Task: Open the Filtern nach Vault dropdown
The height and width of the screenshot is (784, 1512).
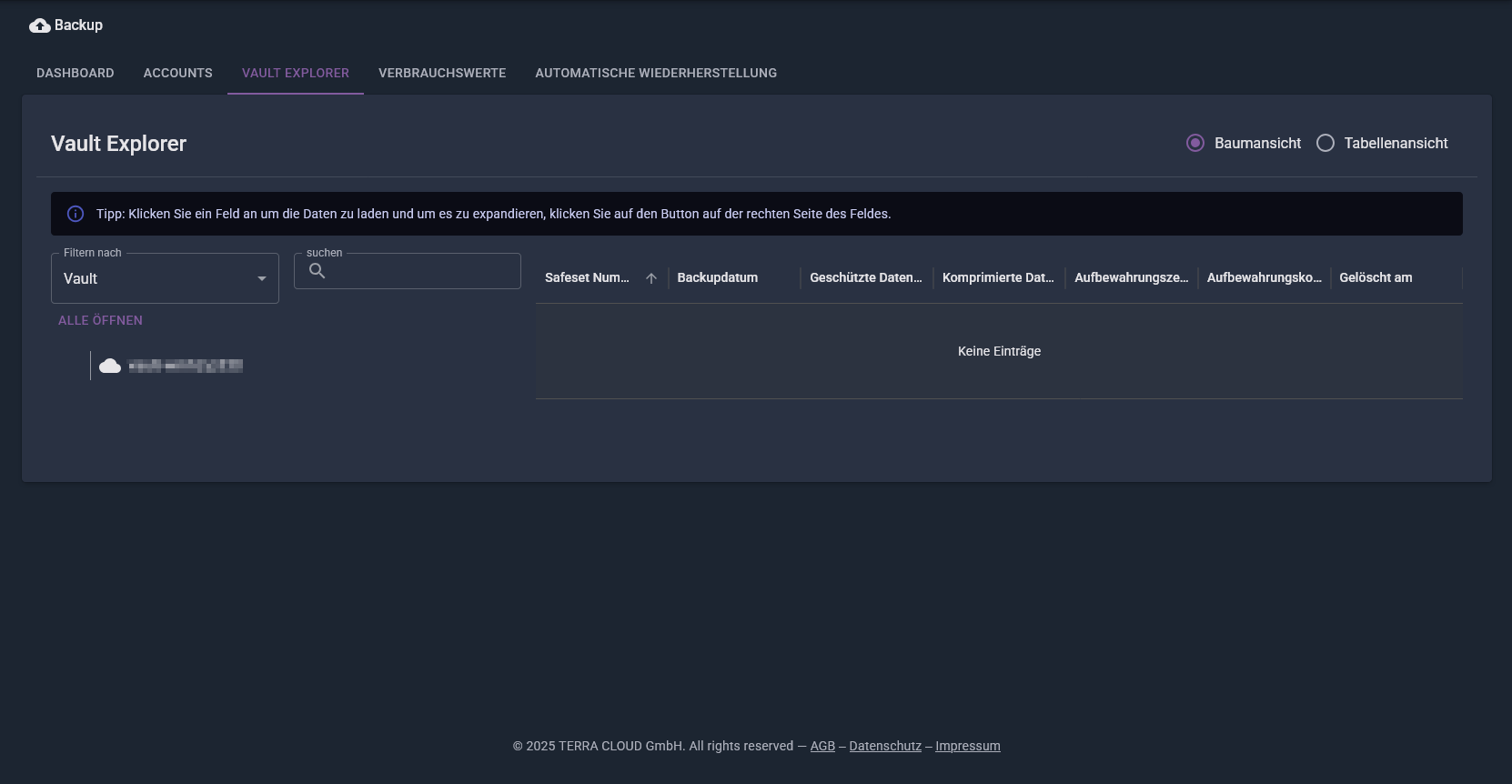Action: click(x=165, y=278)
